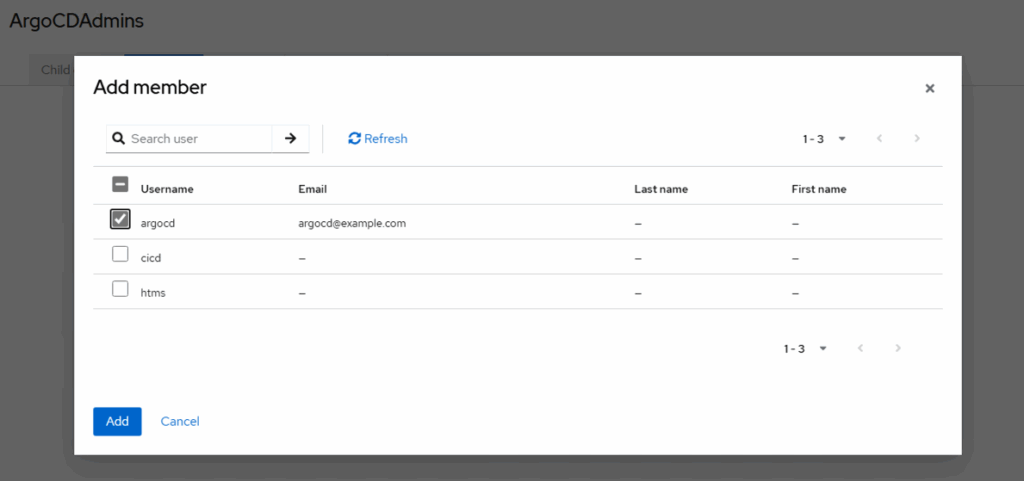
Task: Click the Email column header
Action: [312, 189]
